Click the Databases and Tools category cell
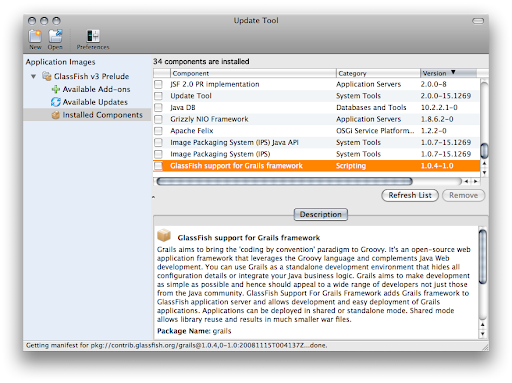512x383 pixels. (371, 107)
